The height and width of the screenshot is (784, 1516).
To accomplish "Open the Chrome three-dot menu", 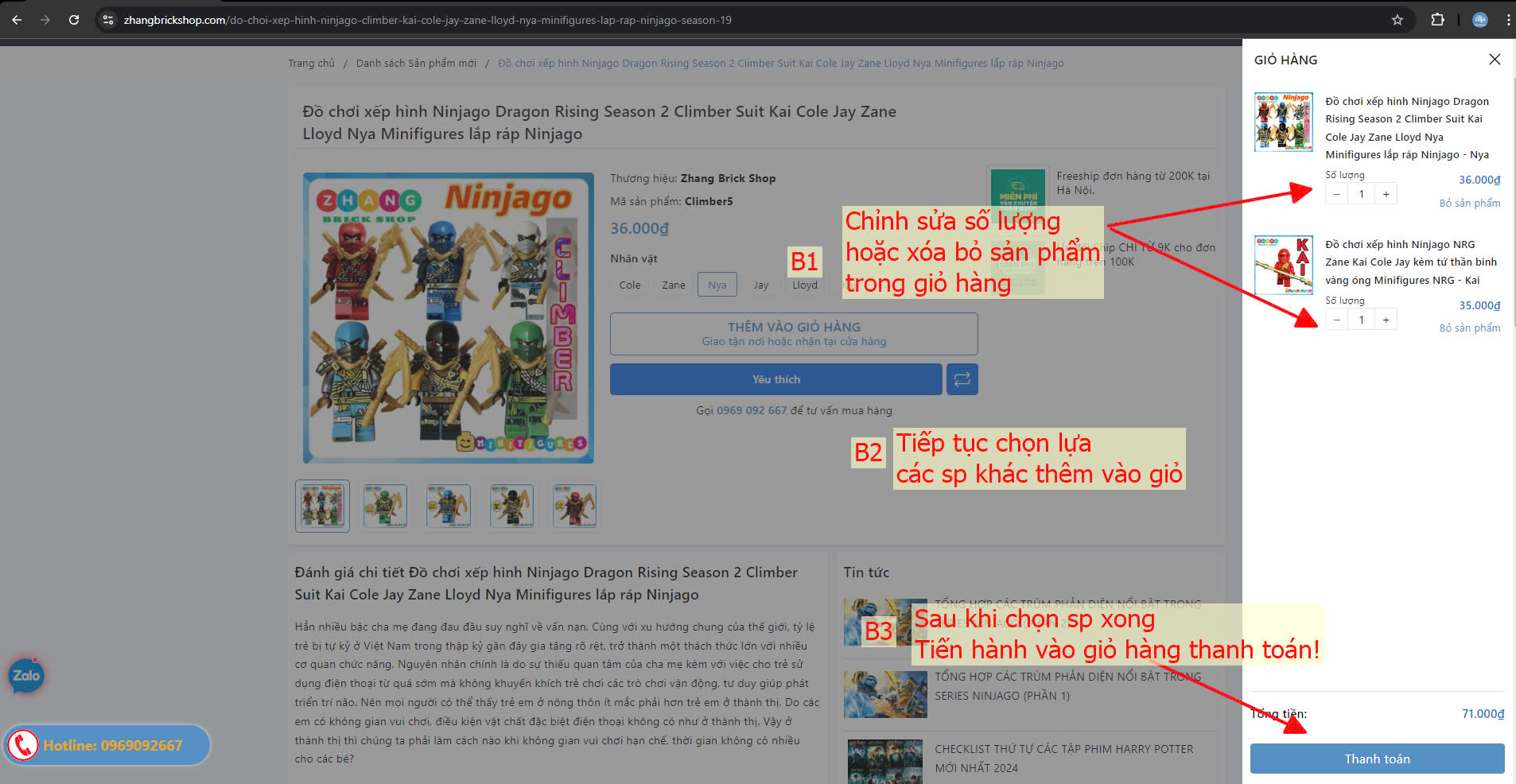I will click(1508, 20).
